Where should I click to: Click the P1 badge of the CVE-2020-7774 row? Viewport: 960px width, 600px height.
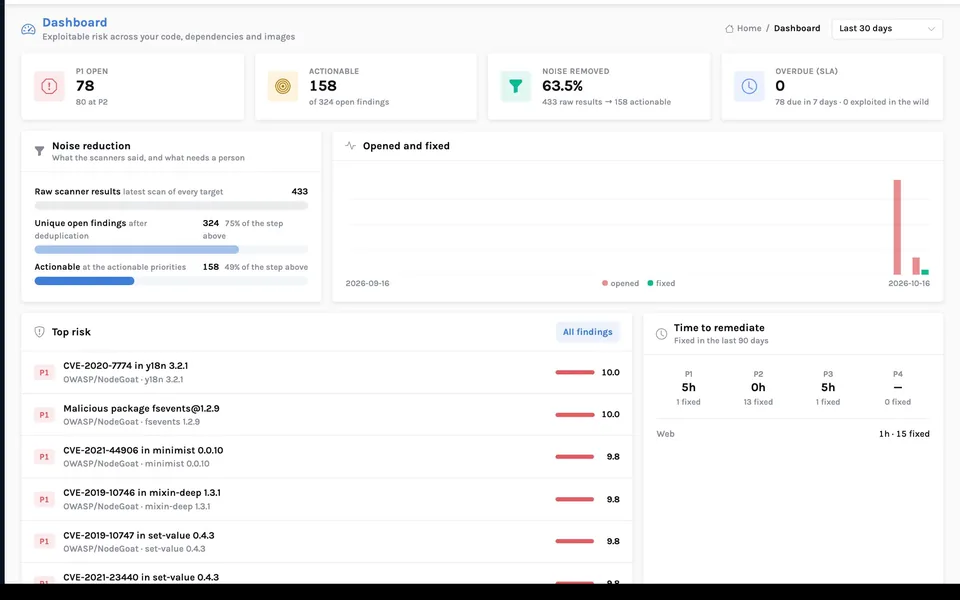click(x=44, y=372)
